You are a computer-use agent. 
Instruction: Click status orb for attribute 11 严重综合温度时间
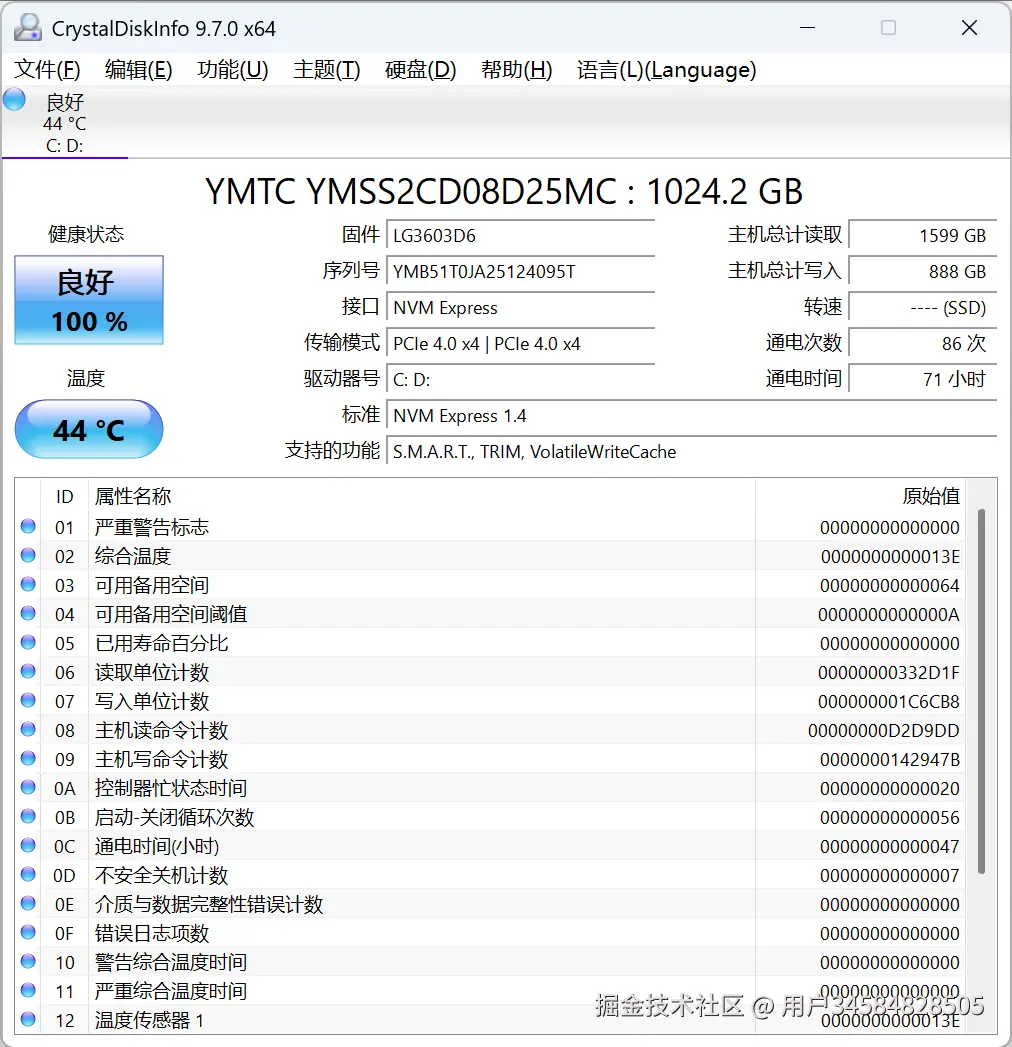point(28,990)
